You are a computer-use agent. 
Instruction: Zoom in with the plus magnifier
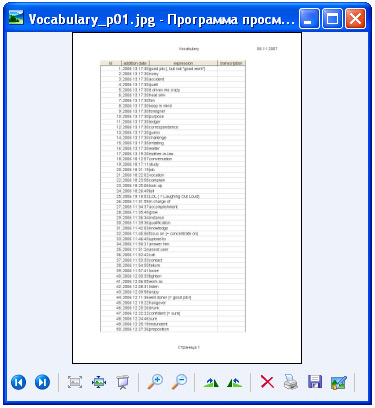point(155,382)
